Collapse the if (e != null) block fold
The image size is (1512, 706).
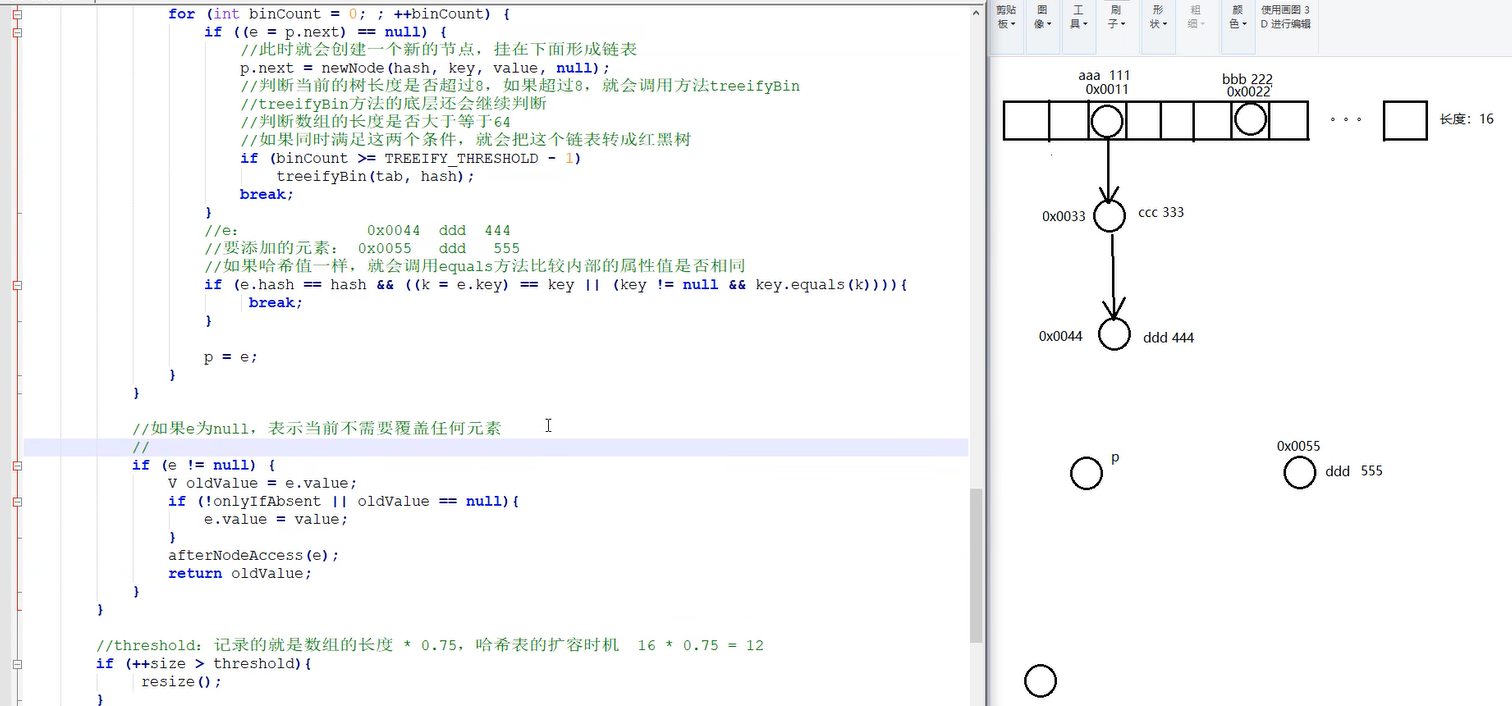point(16,465)
